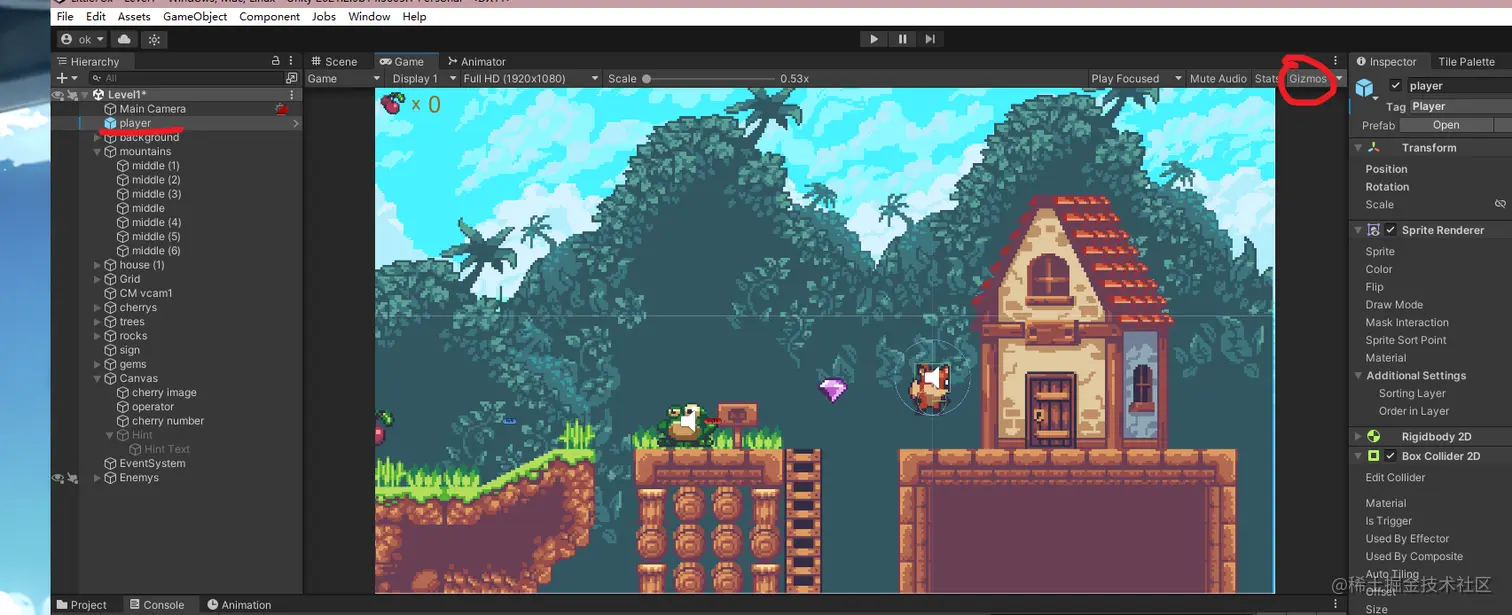Open the Game view three-dot menu
The image size is (1512, 615).
pyautogui.click(x=1335, y=61)
